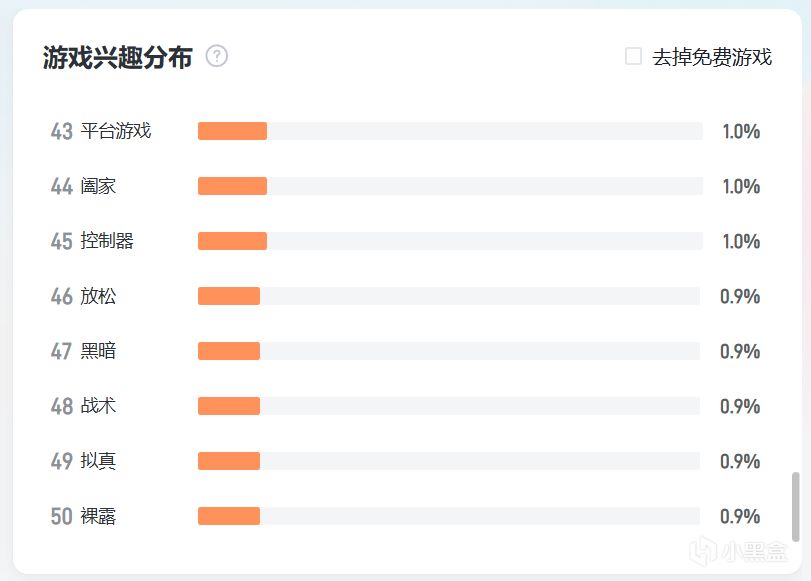
Task: Click the progress bar for 控制器
Action: pyautogui.click(x=450, y=241)
